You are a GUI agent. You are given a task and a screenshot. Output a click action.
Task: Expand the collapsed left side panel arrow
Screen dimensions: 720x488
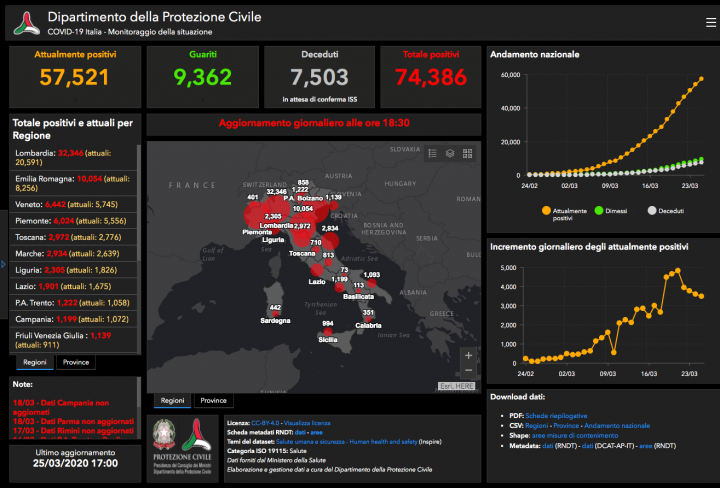[3, 264]
